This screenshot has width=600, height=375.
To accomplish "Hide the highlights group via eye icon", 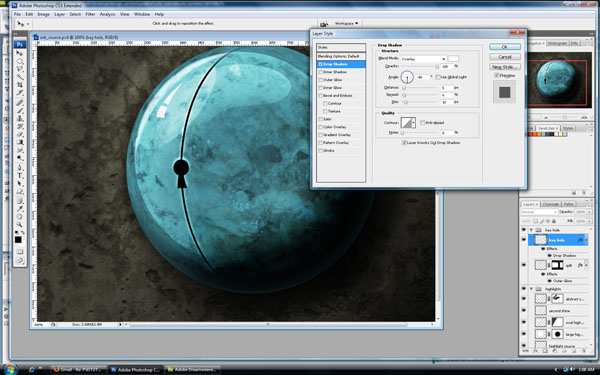I will tap(524, 289).
